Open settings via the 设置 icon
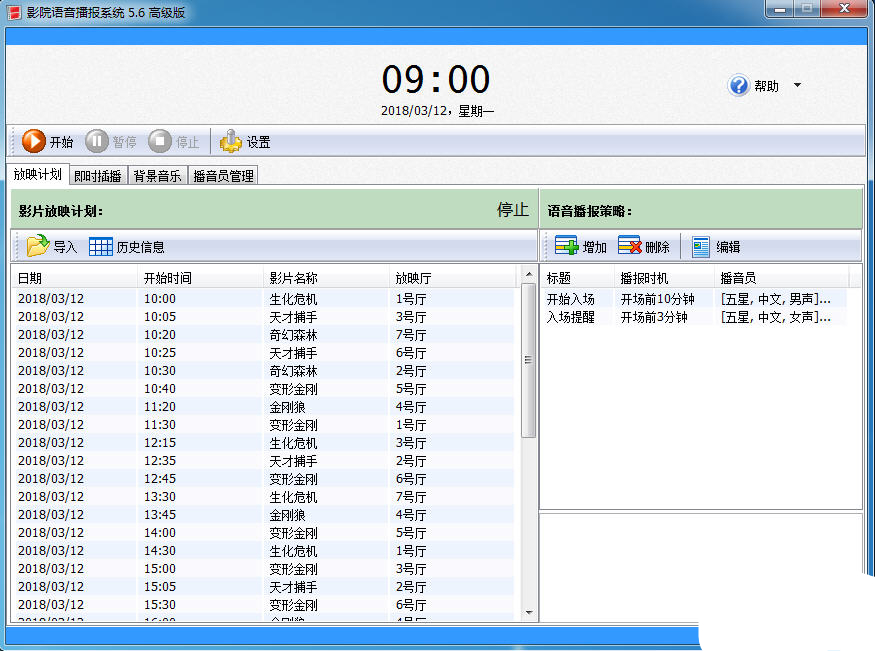Viewport: 875px width, 651px height. pos(231,140)
